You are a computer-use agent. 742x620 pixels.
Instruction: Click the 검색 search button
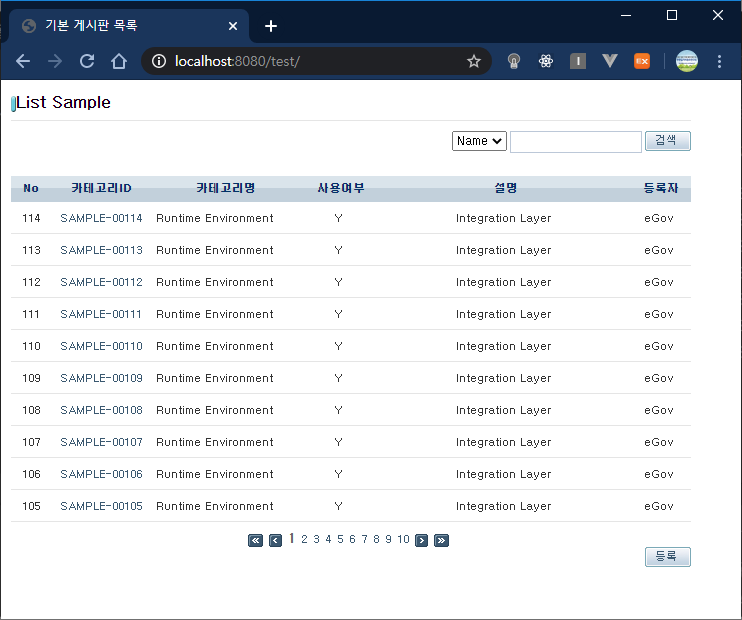(667, 141)
